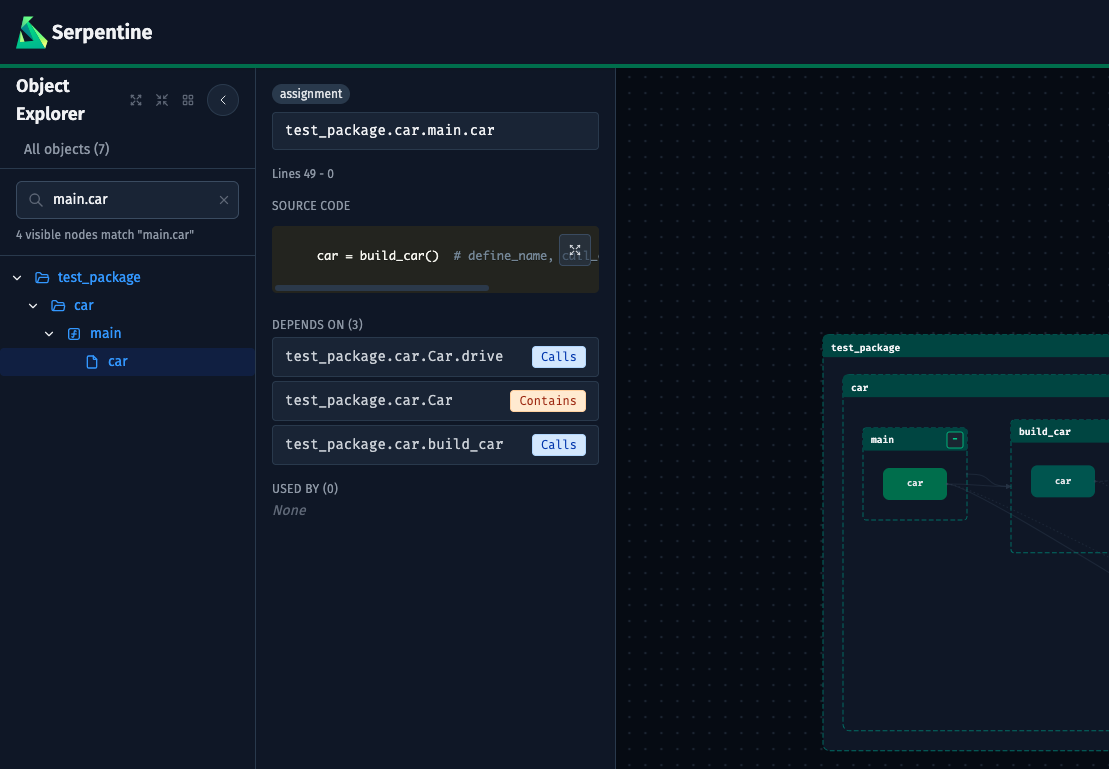The image size is (1109, 769).
Task: Click the DEPENDS ON (3) heading
Action: click(x=317, y=325)
